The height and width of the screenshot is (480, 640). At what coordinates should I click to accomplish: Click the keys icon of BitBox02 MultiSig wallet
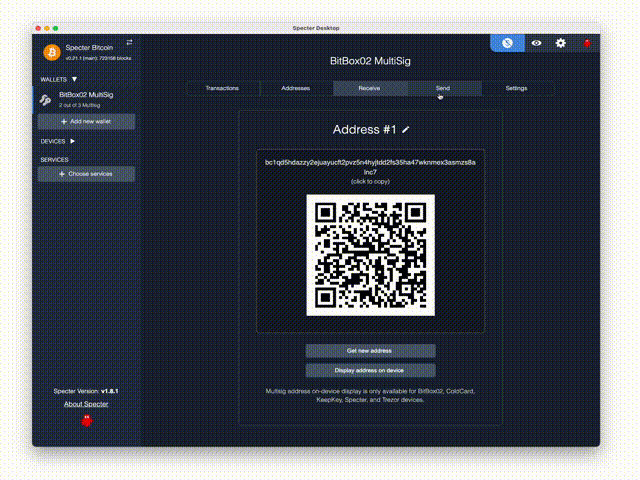[x=45, y=100]
